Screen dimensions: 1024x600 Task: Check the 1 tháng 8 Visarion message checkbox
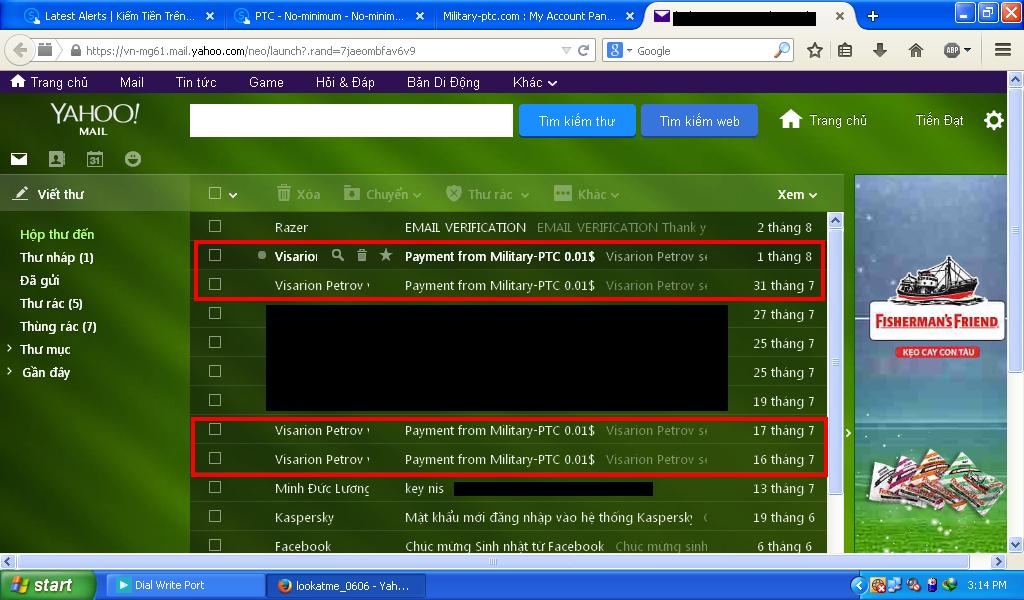point(215,255)
